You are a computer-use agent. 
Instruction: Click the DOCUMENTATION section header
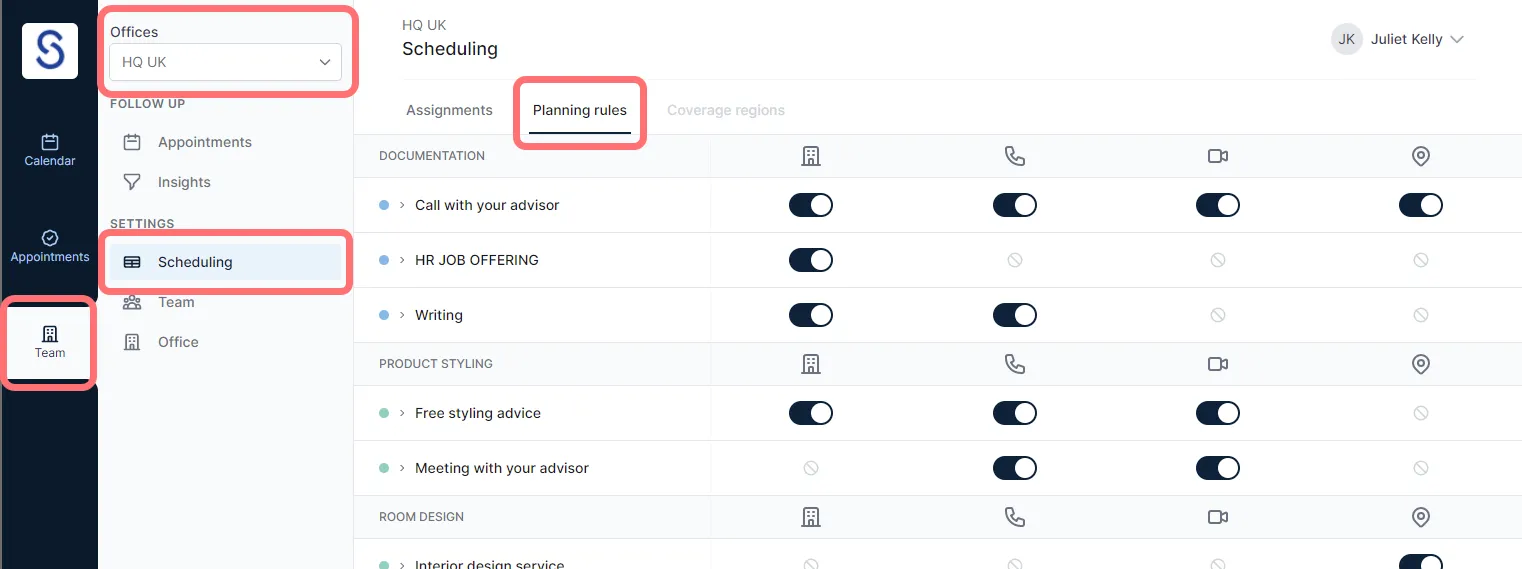coord(432,156)
